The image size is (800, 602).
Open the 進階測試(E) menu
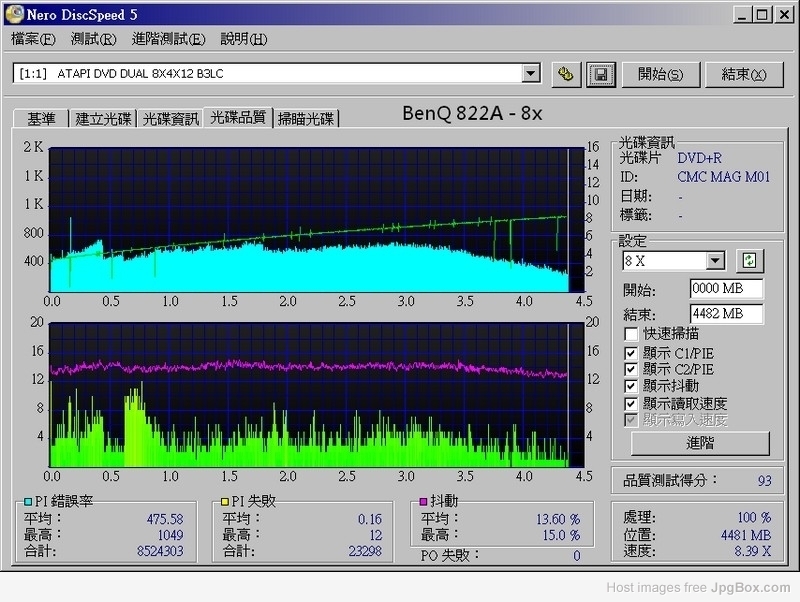pos(168,39)
